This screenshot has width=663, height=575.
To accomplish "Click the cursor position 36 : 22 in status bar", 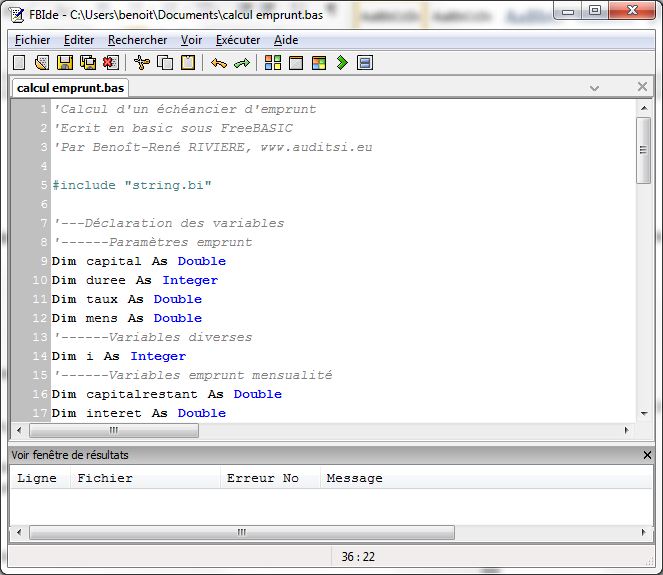I will pos(358,556).
